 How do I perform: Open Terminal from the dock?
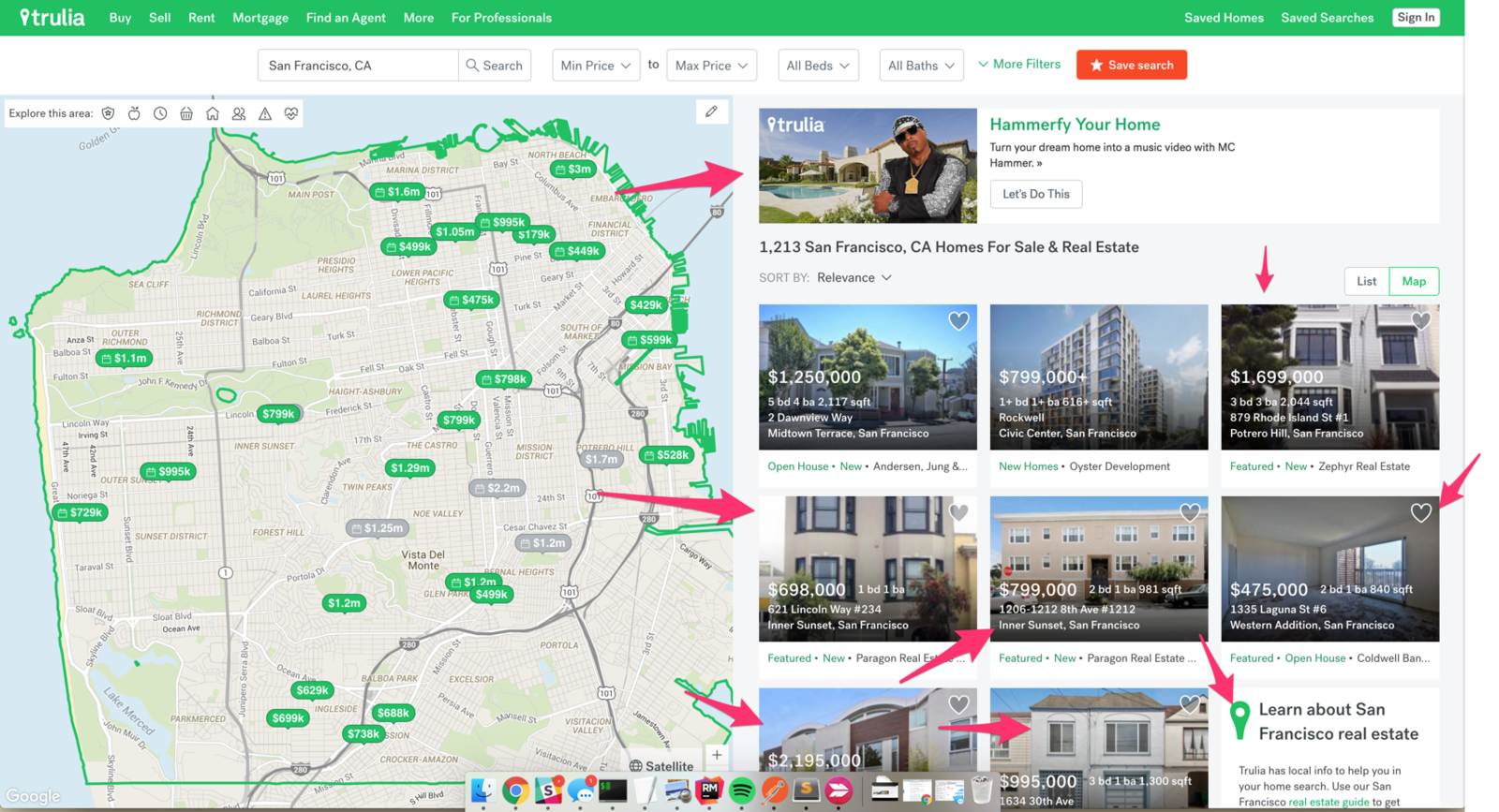click(x=613, y=790)
